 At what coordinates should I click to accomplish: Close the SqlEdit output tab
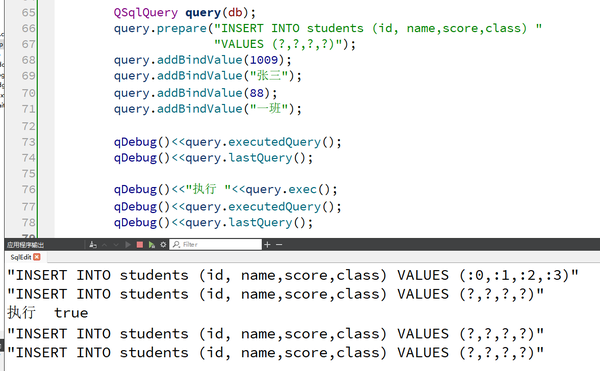[x=37, y=257]
